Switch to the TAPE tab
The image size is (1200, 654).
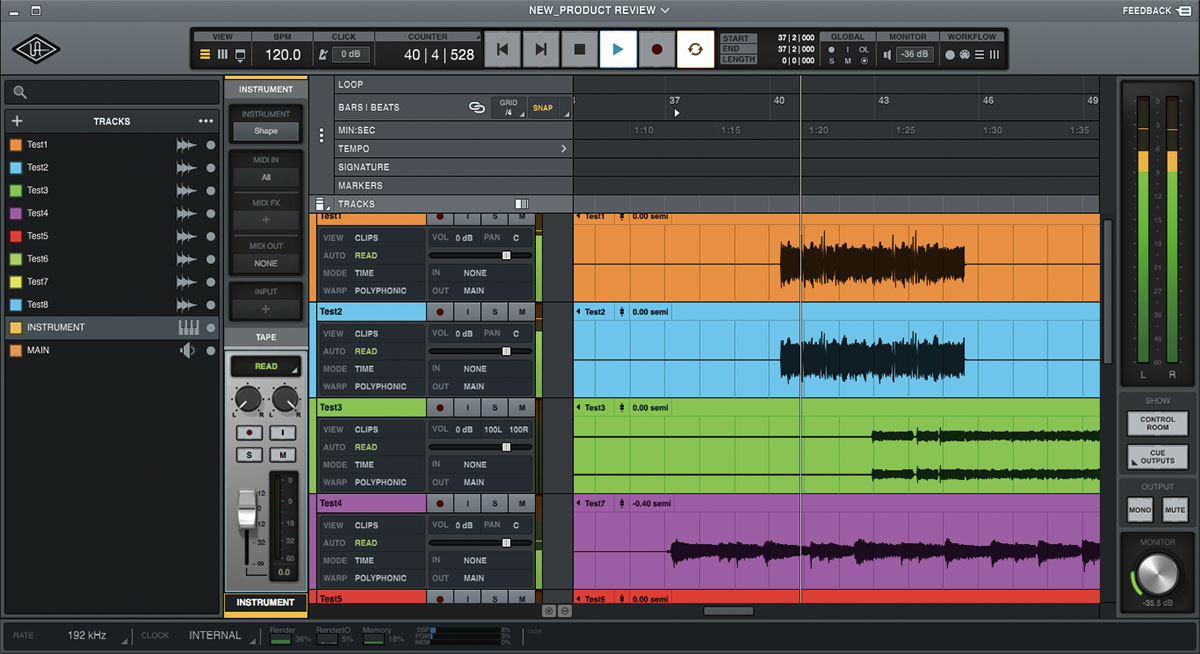pos(265,336)
